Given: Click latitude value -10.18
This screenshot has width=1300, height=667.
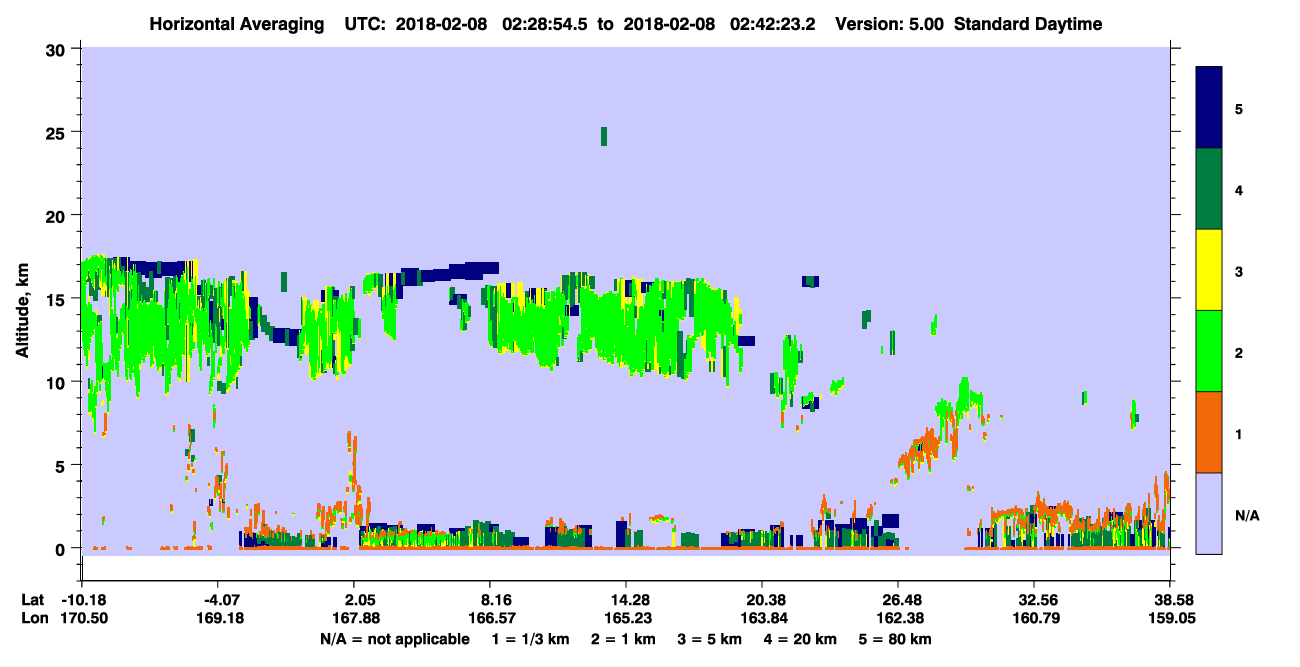Looking at the screenshot, I should coord(82,600).
